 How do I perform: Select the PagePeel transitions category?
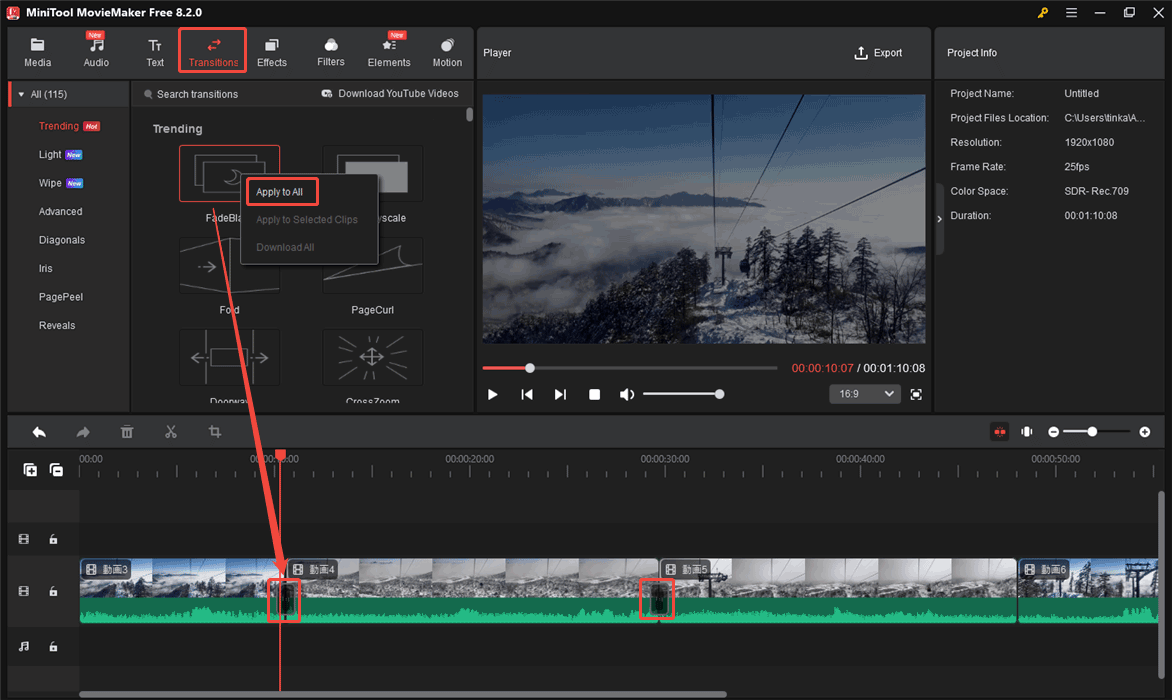61,297
